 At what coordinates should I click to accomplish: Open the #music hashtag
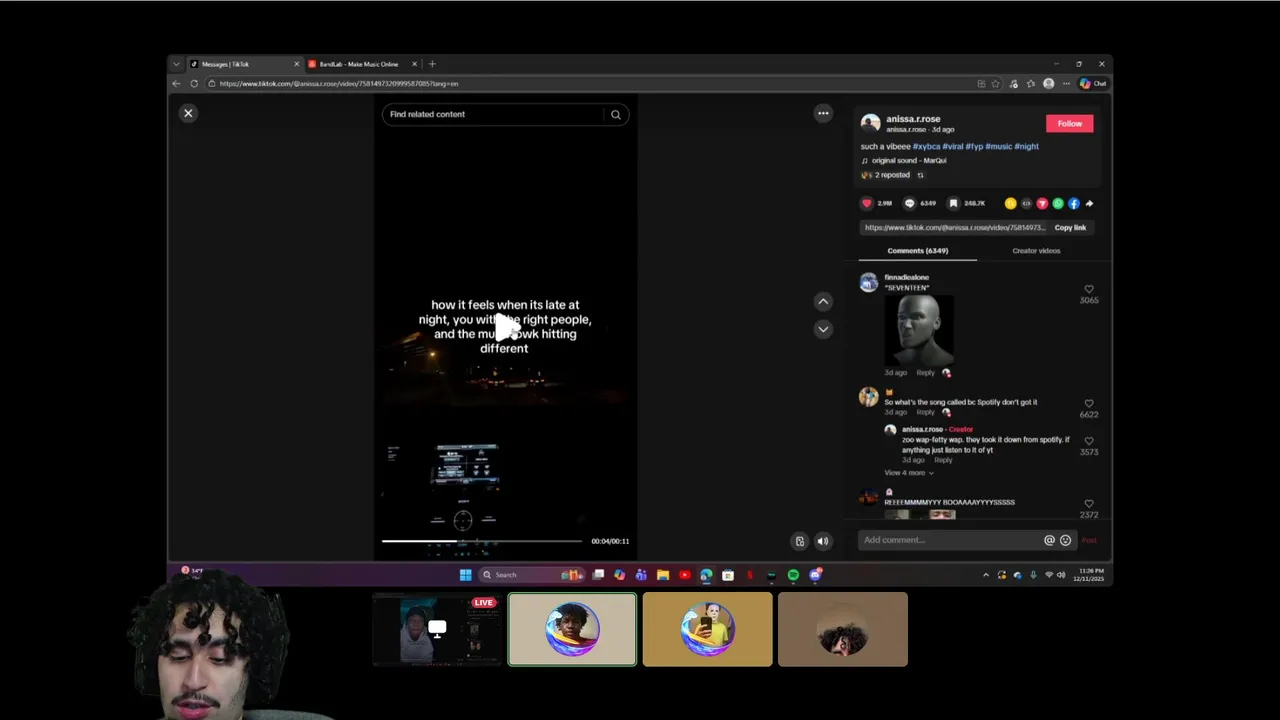[999, 146]
